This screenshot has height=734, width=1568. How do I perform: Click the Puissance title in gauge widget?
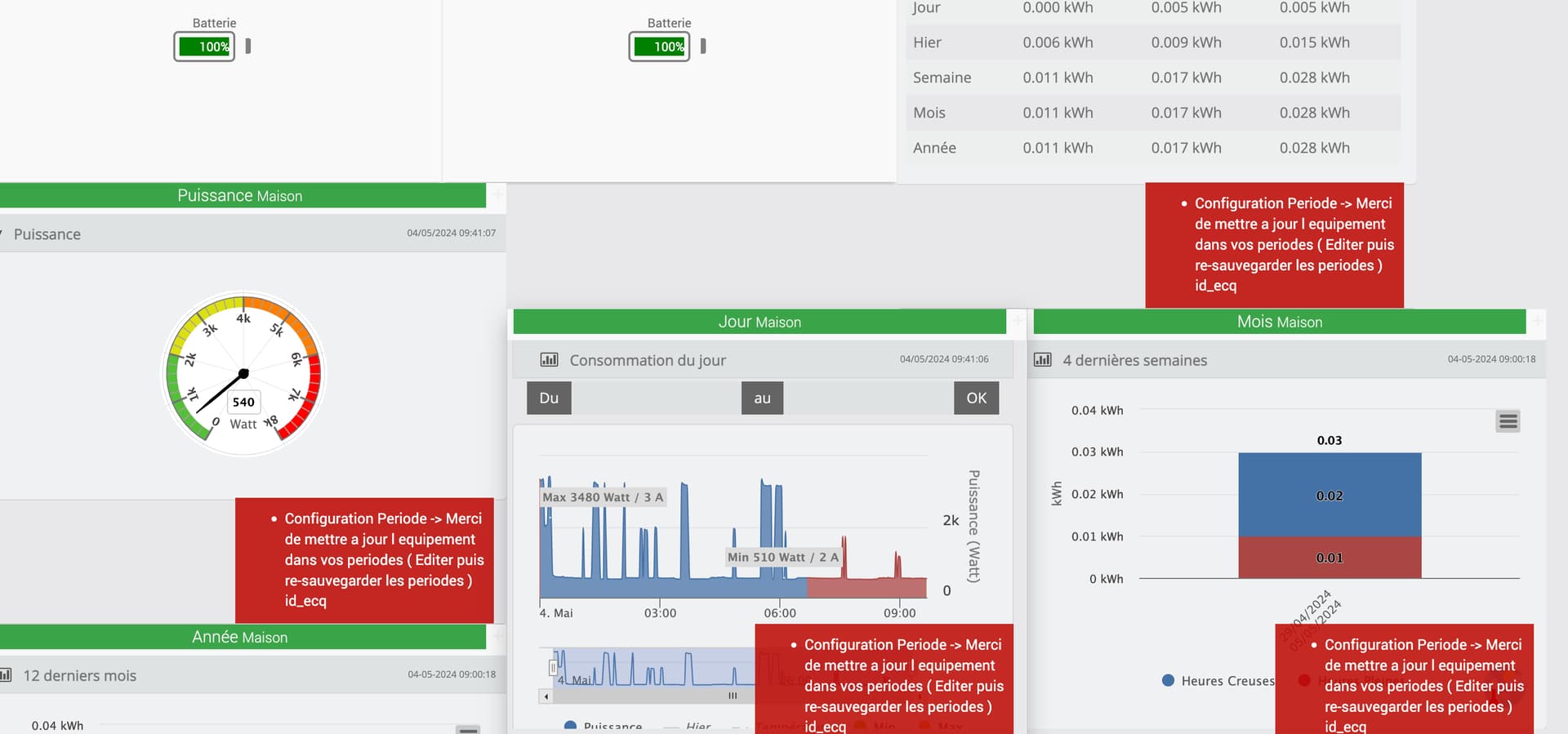(x=47, y=234)
